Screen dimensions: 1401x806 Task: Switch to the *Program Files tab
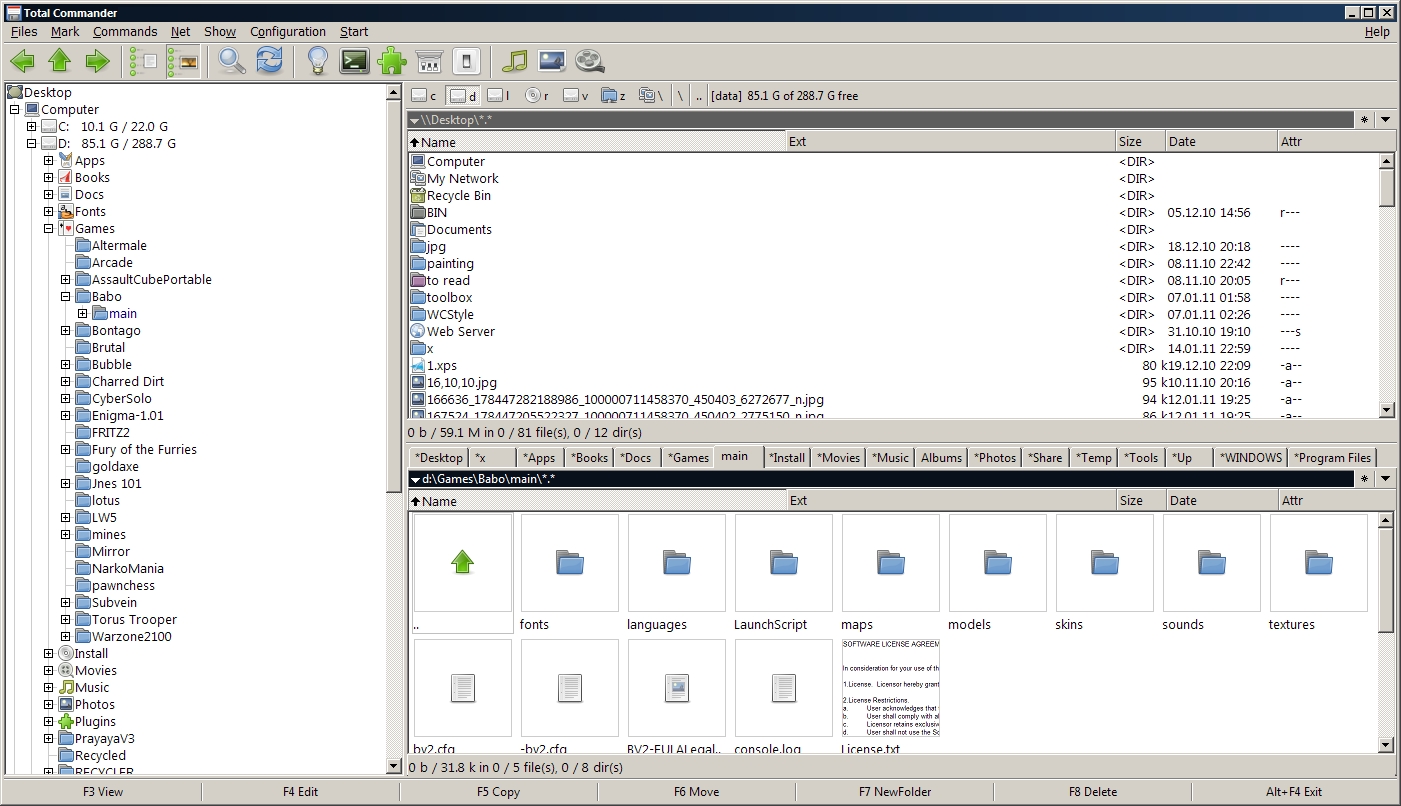coord(1332,458)
